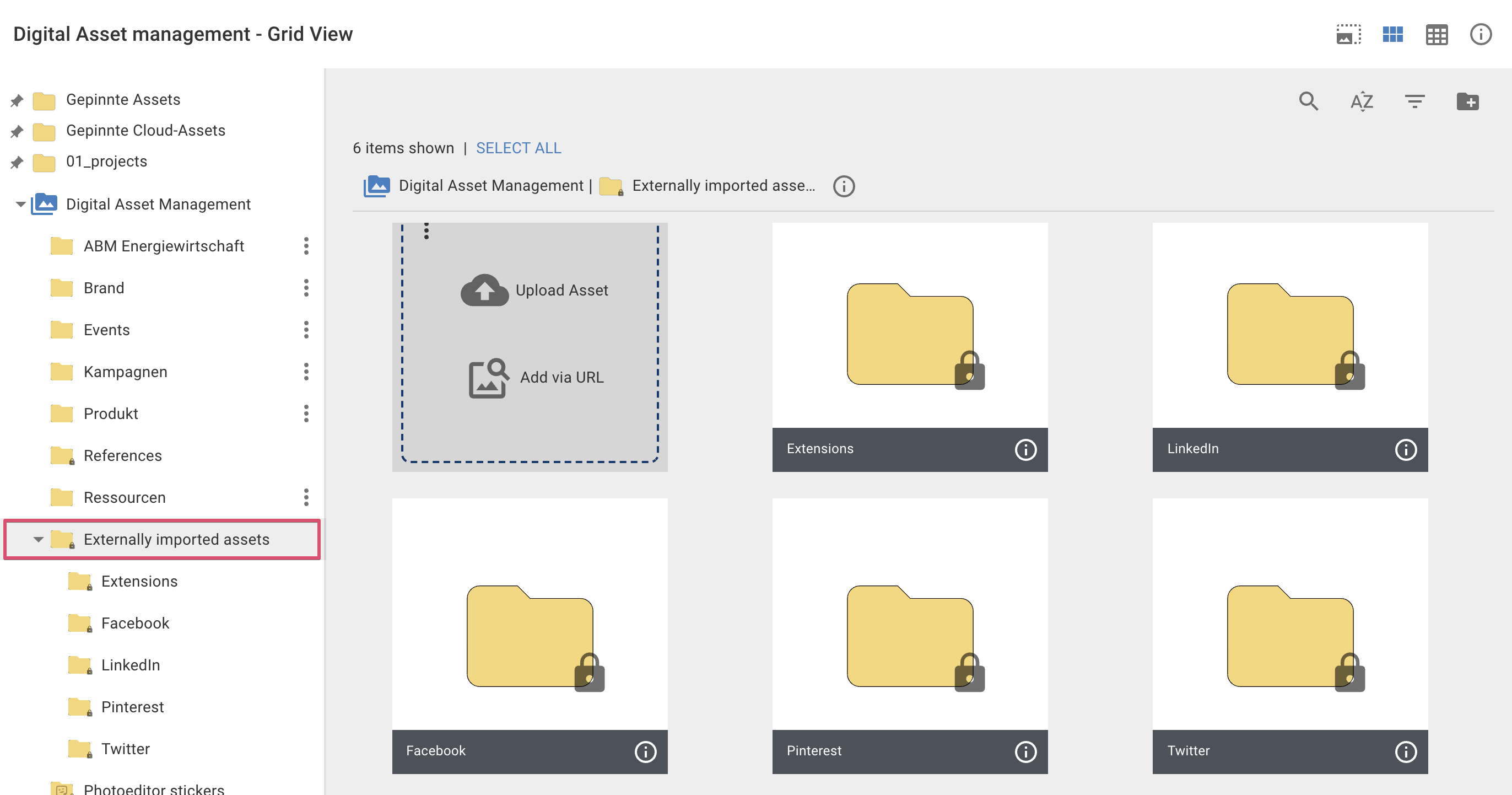Open Gepinnte Cloud-Assets folder in sidebar

click(x=145, y=130)
